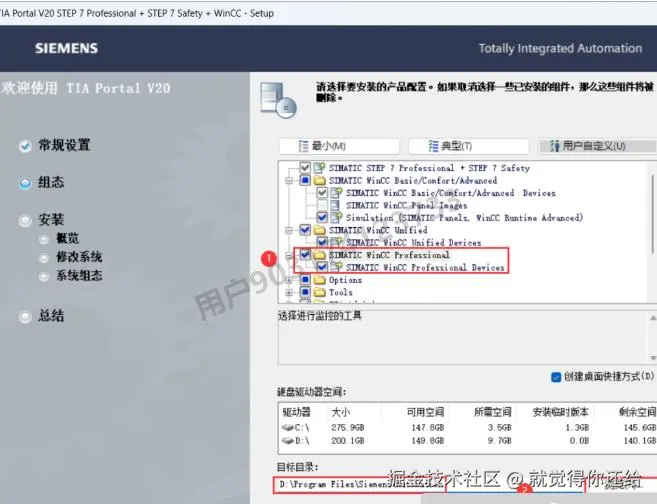This screenshot has width=657, height=504.
Task: Select the SIMATIC WinCC Professional Devices row text
Action: pos(425,267)
